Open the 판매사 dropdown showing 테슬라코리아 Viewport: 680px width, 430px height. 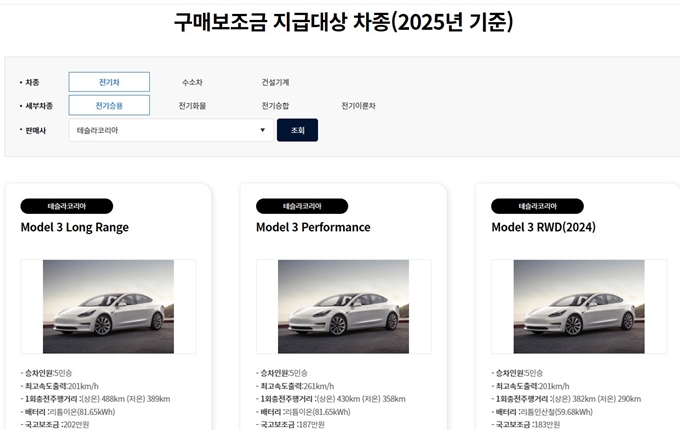coord(171,130)
